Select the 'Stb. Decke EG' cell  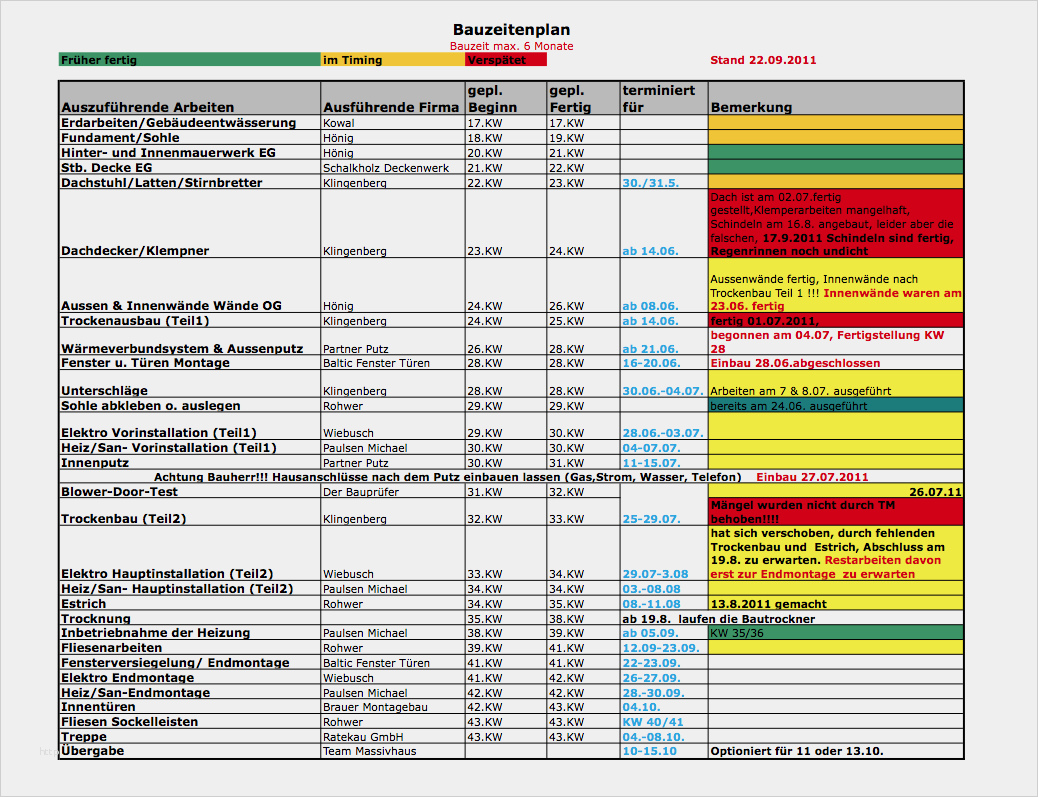(x=189, y=167)
